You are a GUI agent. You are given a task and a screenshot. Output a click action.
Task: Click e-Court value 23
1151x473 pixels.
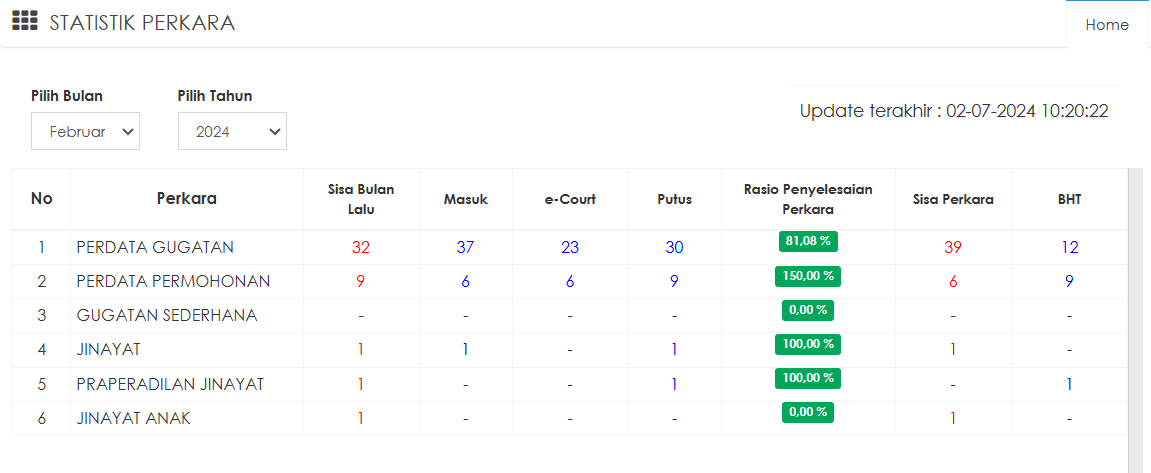coord(570,247)
